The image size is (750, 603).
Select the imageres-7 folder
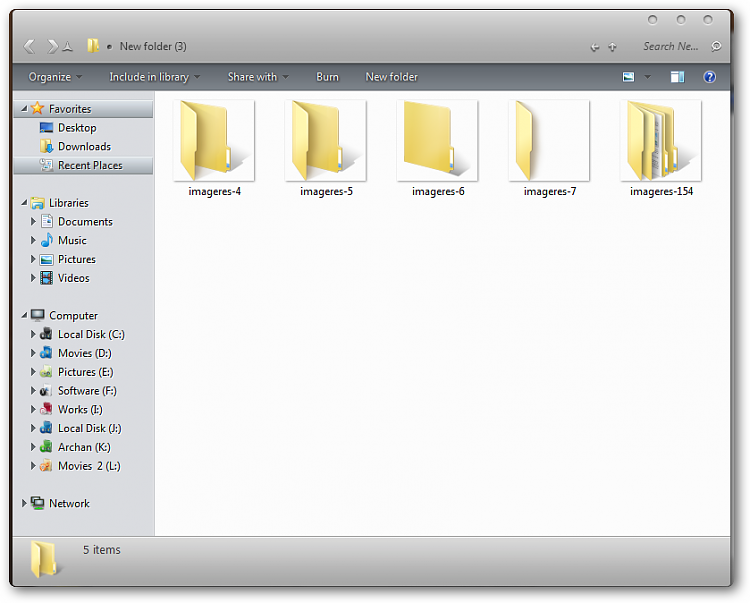[x=550, y=149]
